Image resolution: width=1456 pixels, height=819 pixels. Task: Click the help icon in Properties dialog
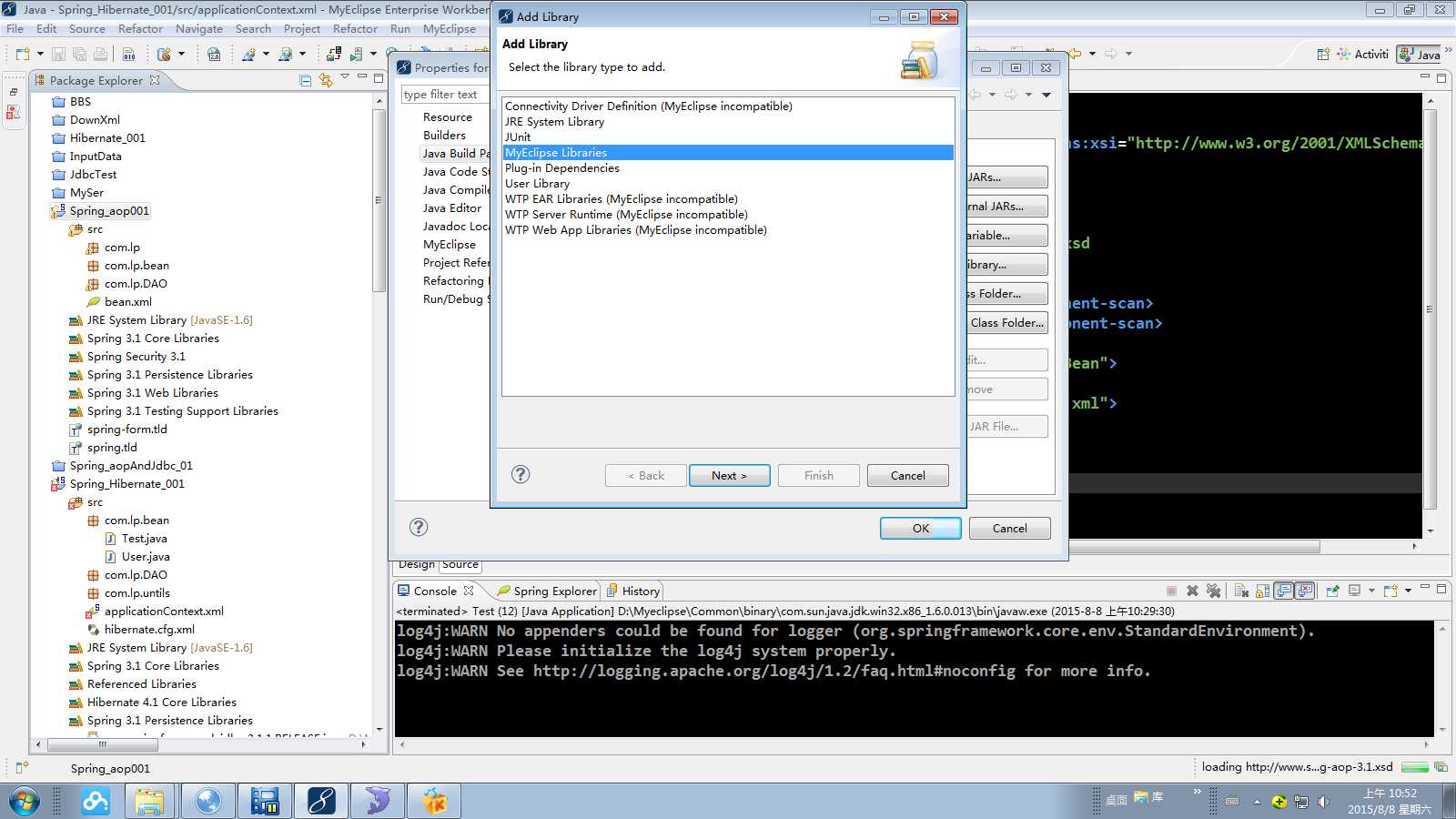click(x=419, y=527)
